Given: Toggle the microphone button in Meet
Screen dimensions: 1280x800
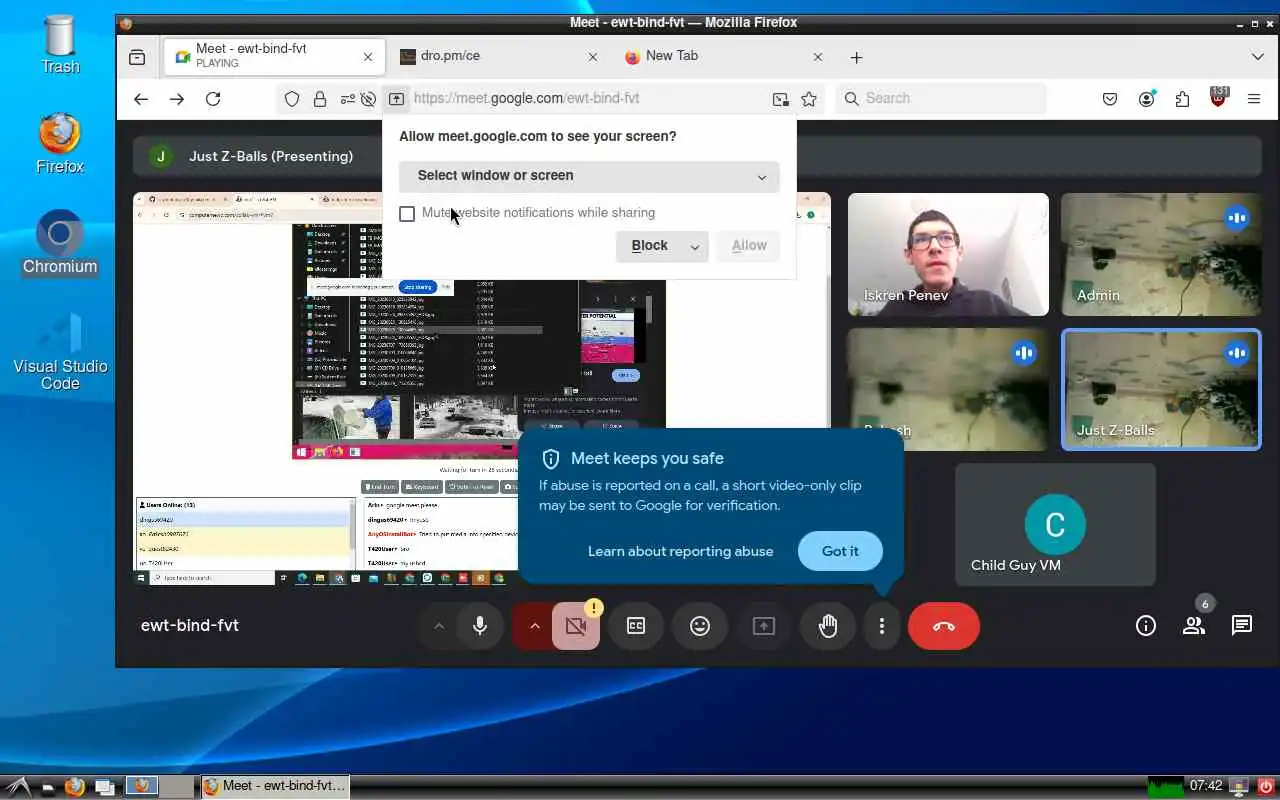Looking at the screenshot, I should 480,626.
